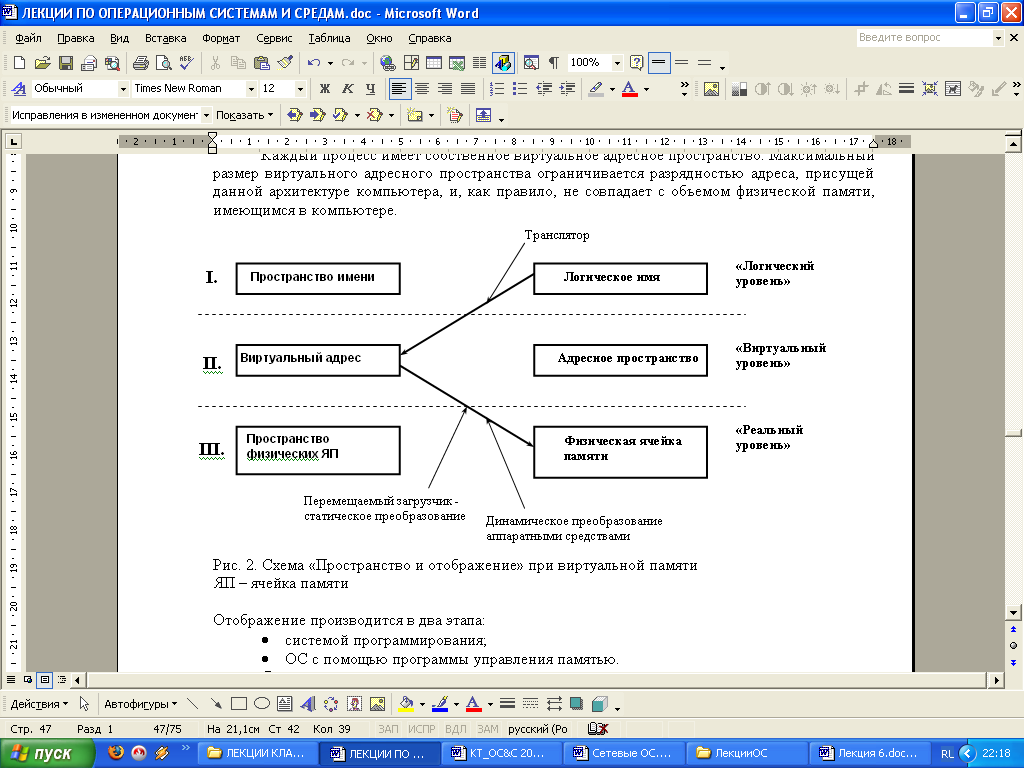Save the document with the floppy icon

tap(65, 63)
